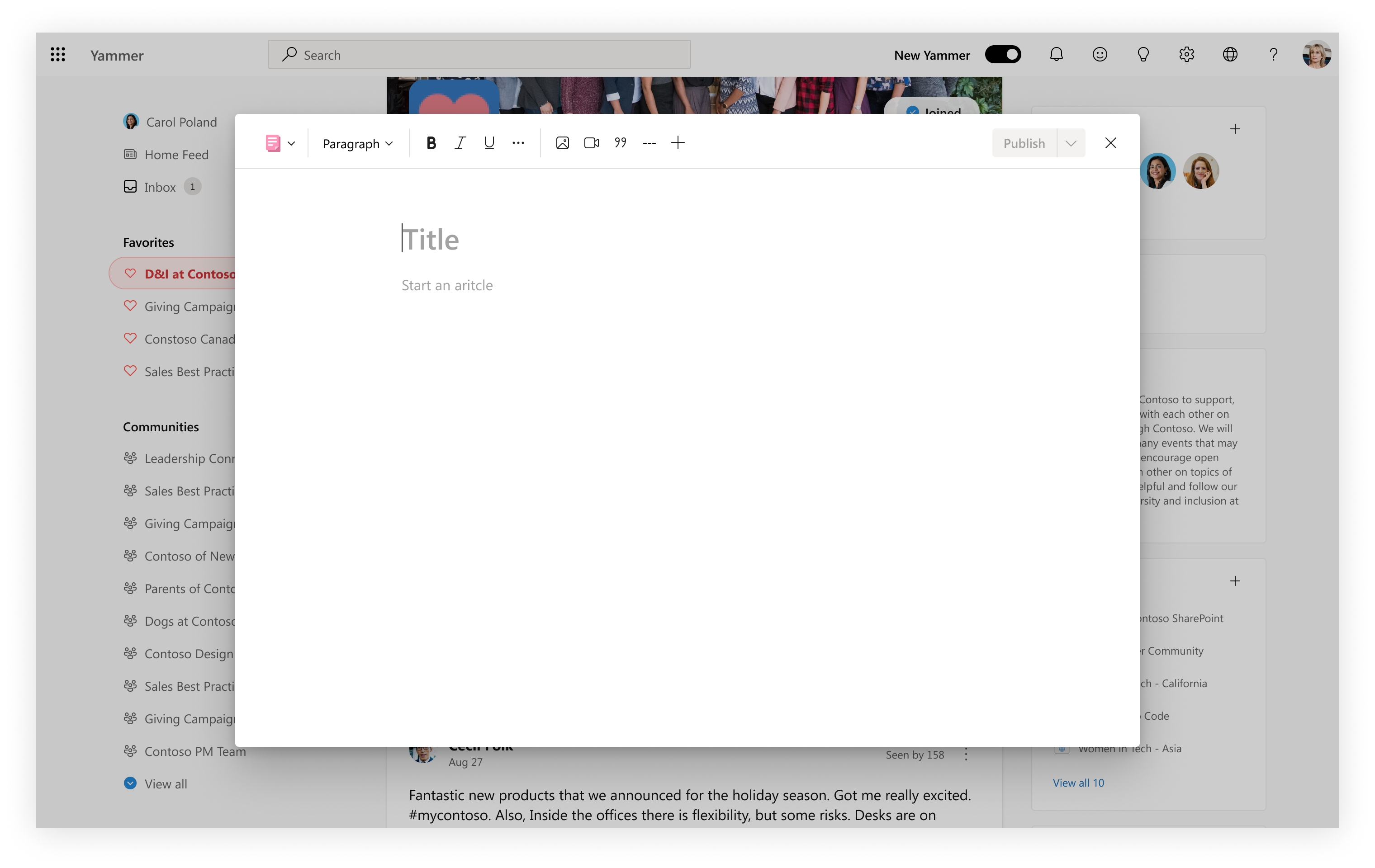
Task: Add a block quote
Action: point(620,143)
